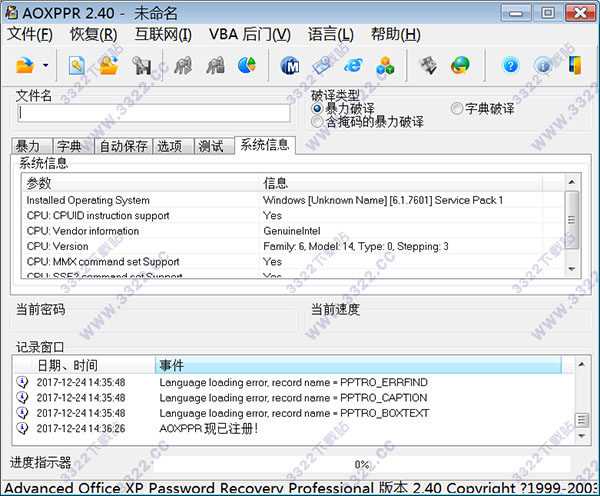Maximize the AOXPPR window

tap(548, 13)
